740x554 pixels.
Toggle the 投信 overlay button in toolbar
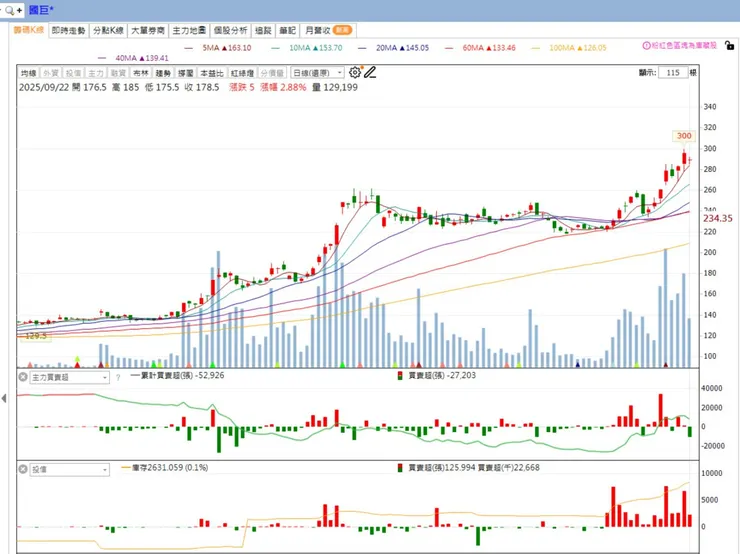coord(73,73)
